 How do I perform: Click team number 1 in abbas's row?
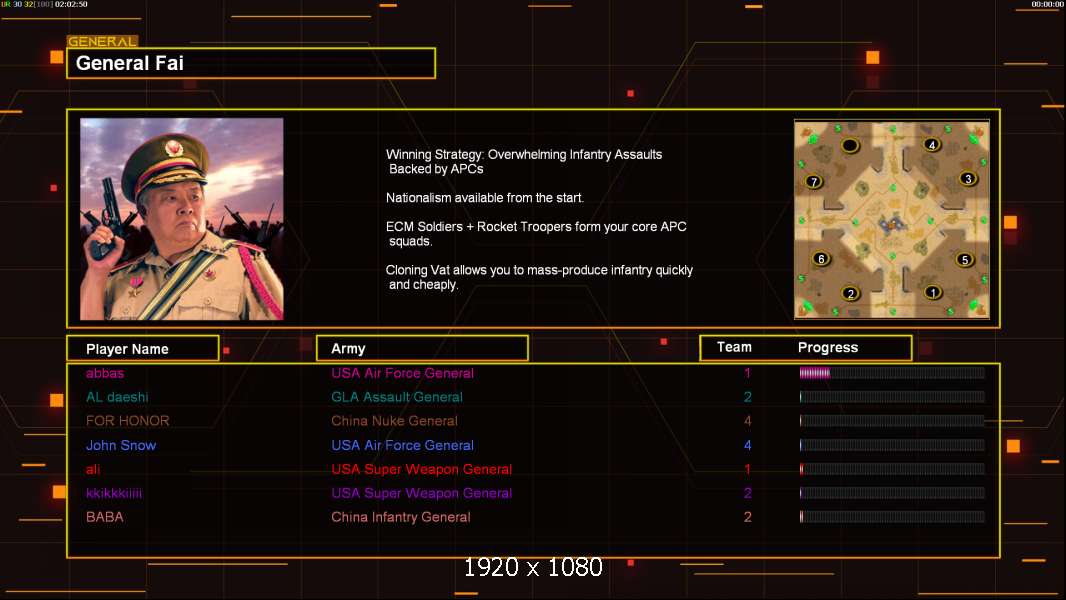(x=747, y=373)
